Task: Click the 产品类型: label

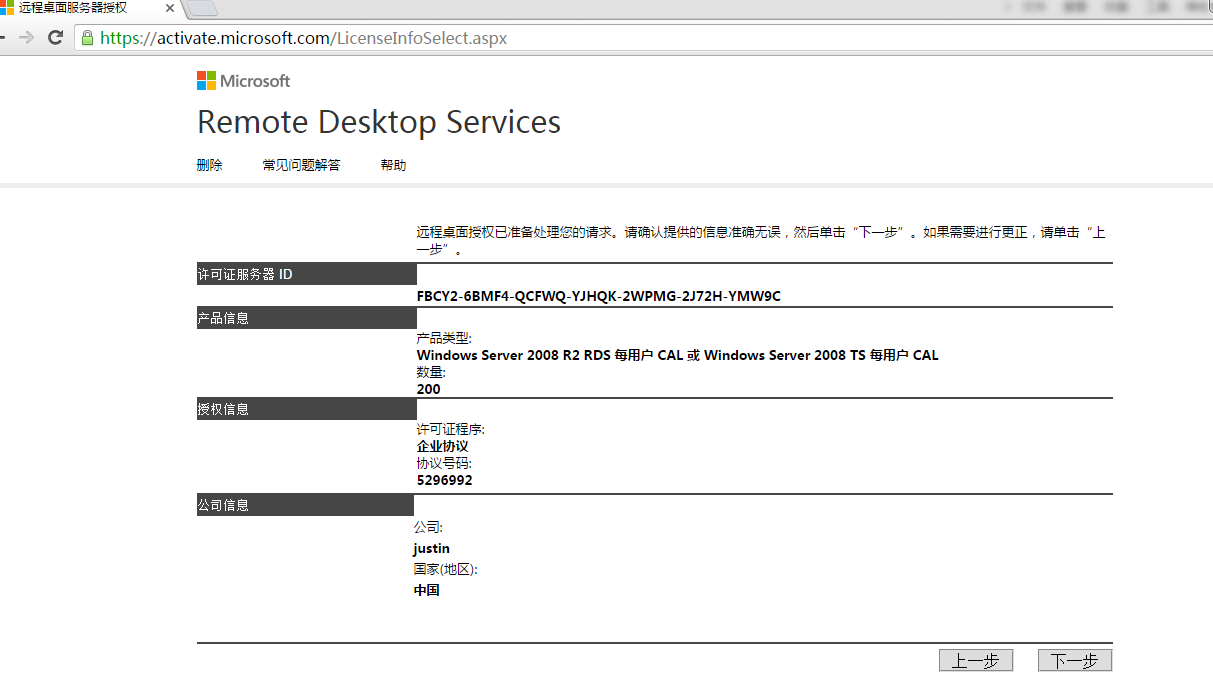Action: click(444, 338)
